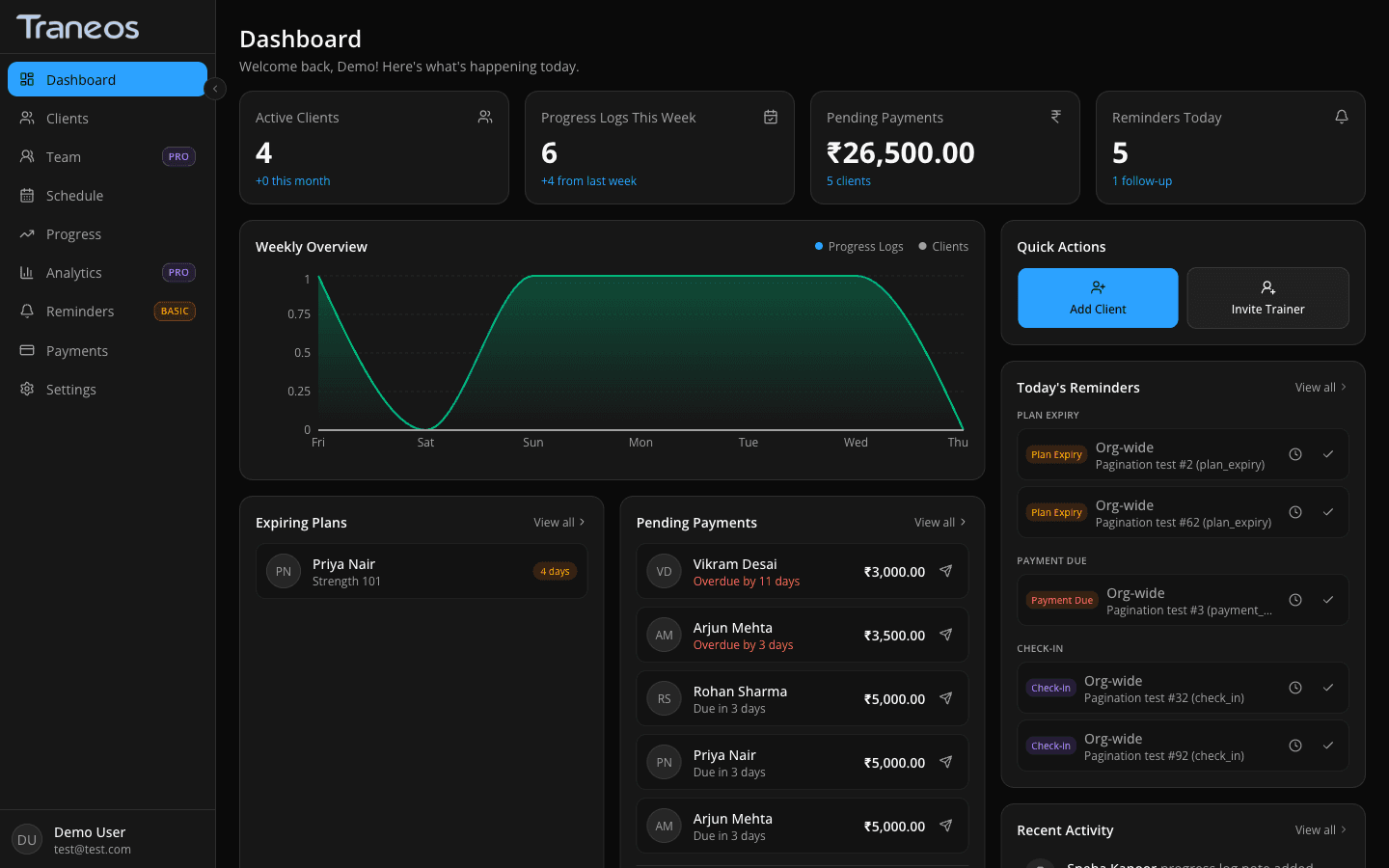The image size is (1389, 868).
Task: Open the '5 clients' pending payments link
Action: (x=849, y=180)
